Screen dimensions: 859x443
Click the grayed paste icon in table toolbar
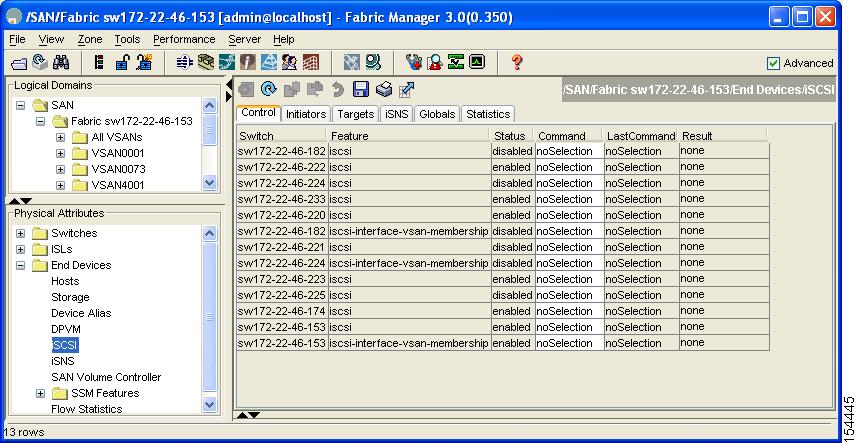coord(314,89)
